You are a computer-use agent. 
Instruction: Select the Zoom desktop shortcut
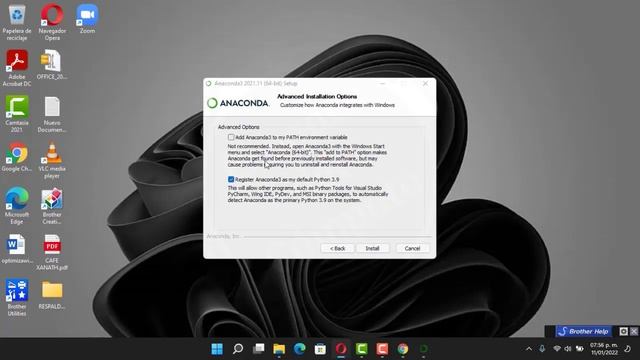[x=87, y=19]
